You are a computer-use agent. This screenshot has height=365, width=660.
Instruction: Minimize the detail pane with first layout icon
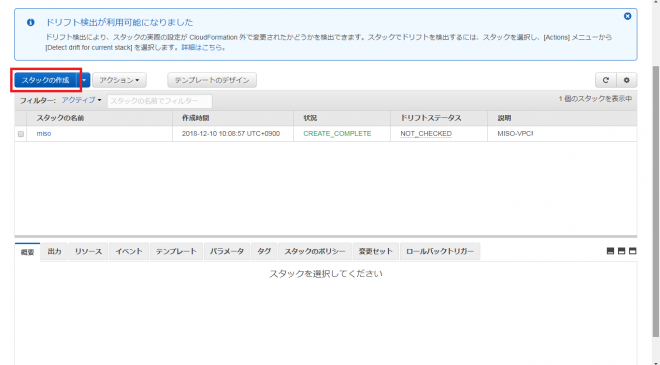tap(610, 251)
